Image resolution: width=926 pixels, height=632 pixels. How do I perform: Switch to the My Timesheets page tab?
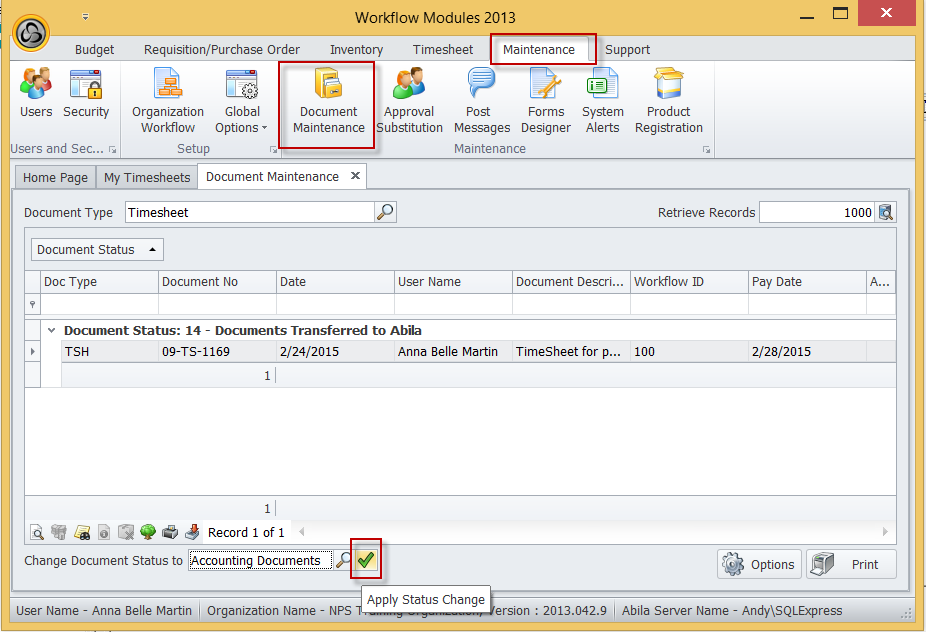pyautogui.click(x=147, y=177)
